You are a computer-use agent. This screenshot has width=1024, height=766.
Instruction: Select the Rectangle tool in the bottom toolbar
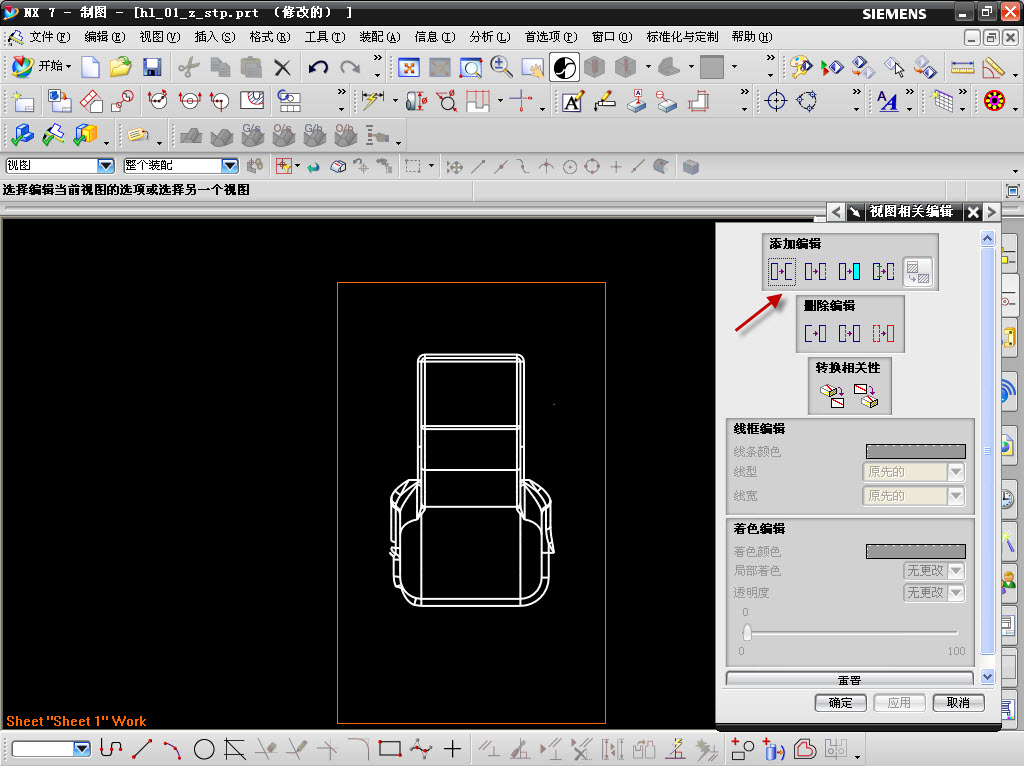click(390, 748)
